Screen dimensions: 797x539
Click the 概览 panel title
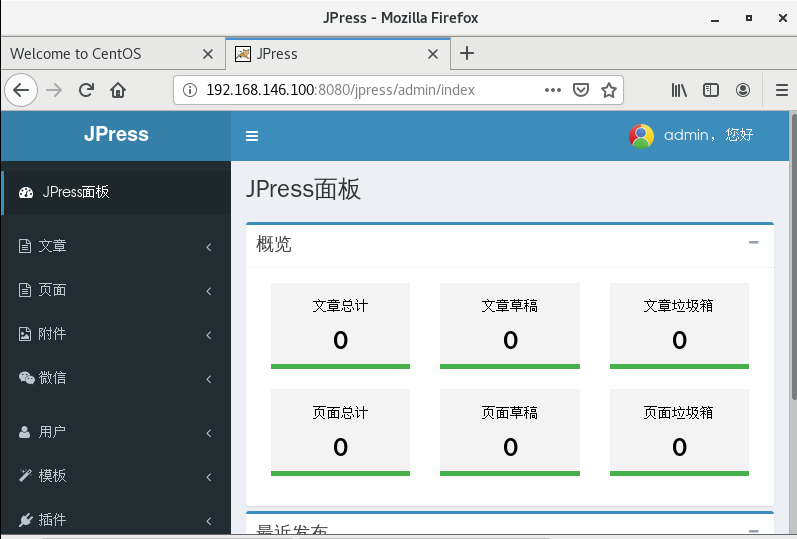click(273, 244)
